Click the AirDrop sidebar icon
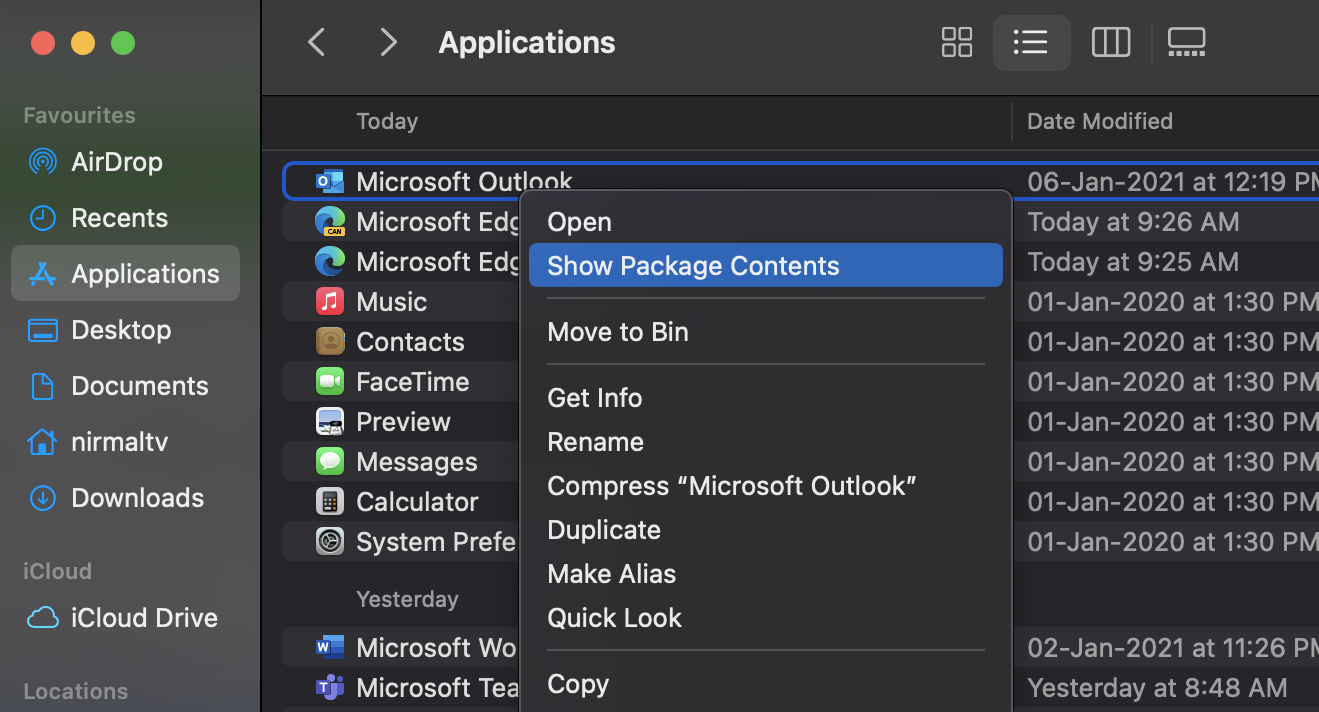Screen dimensions: 1319x712 pyautogui.click(x=43, y=161)
